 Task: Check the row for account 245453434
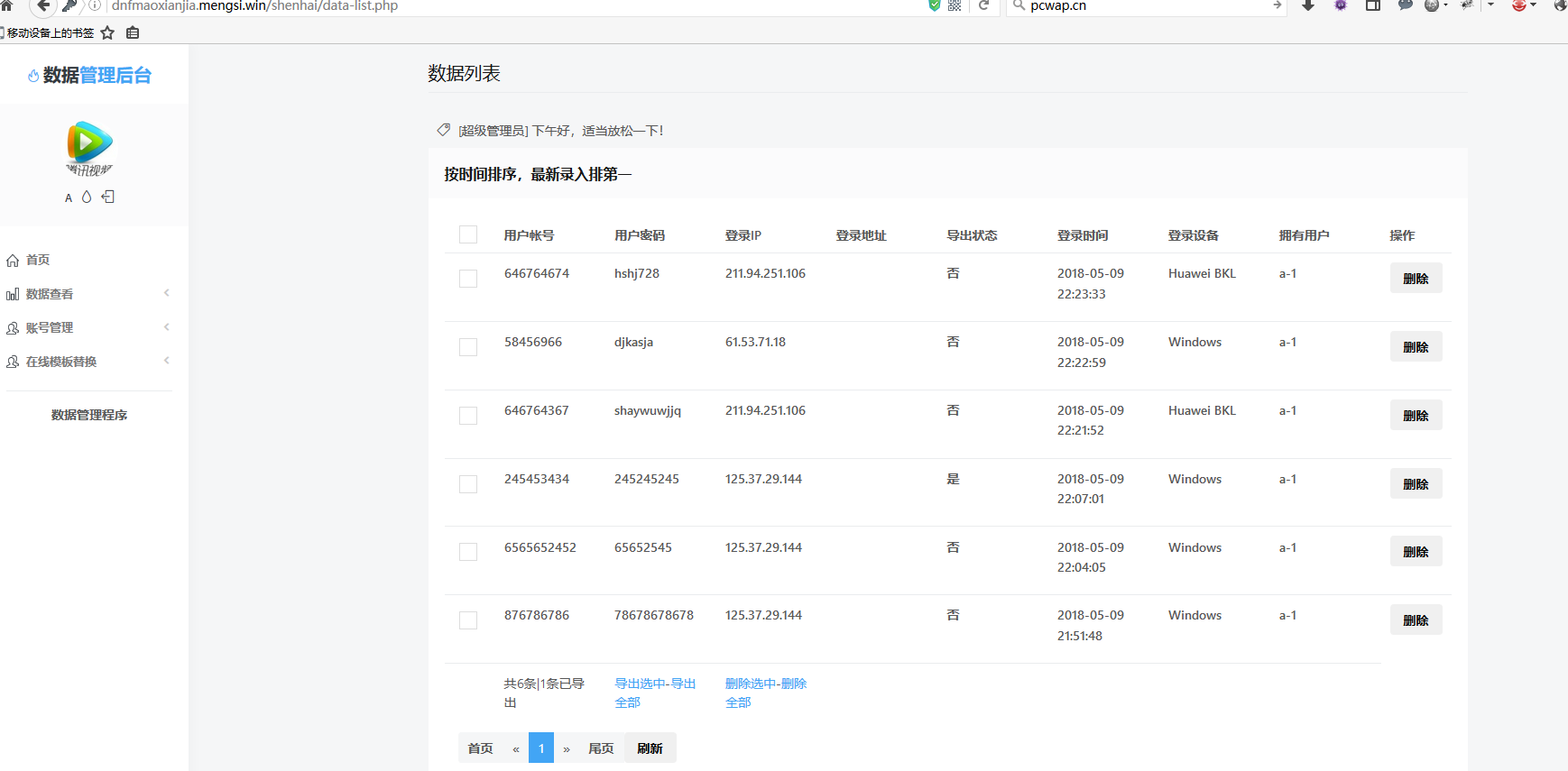point(468,484)
